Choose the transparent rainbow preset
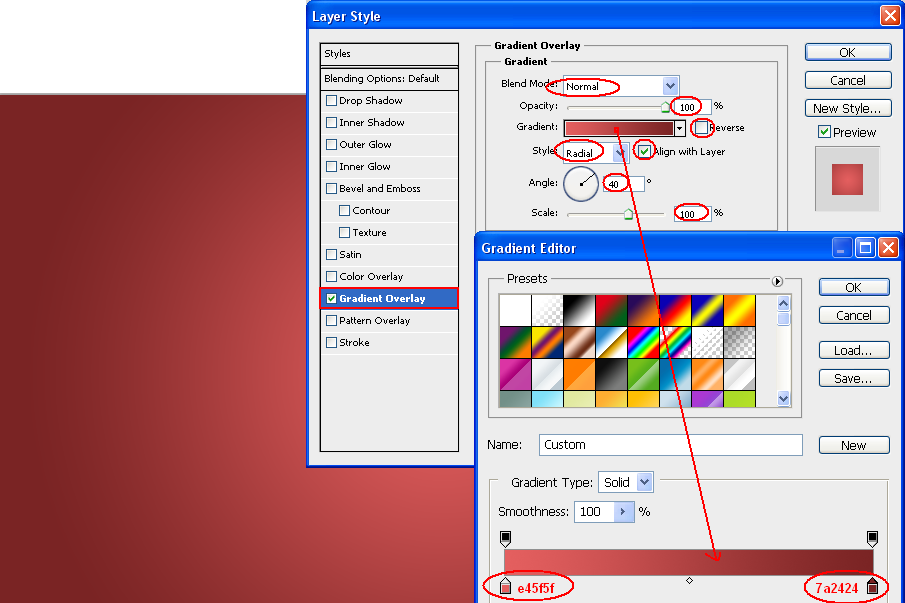The height and width of the screenshot is (603, 905). [x=675, y=343]
